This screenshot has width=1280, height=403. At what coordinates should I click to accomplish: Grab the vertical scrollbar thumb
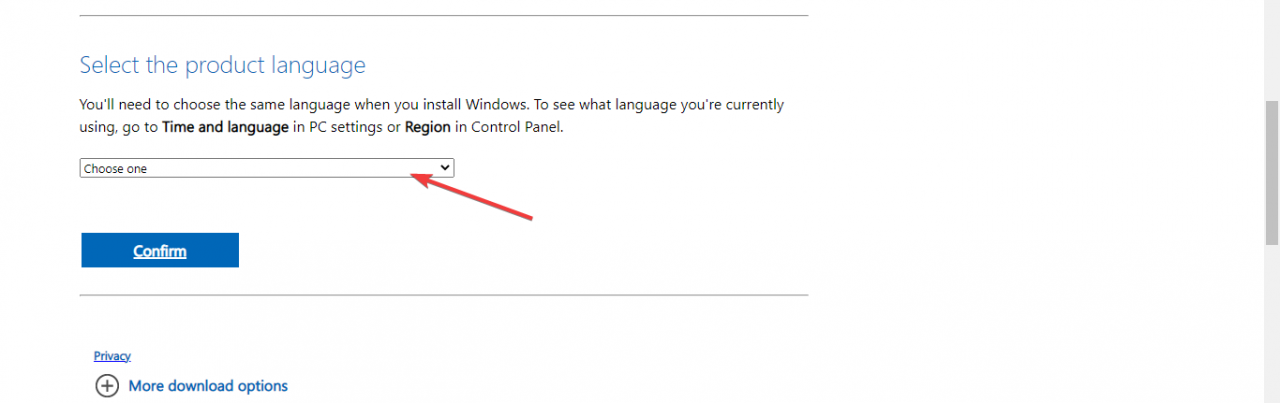pyautogui.click(x=1271, y=170)
